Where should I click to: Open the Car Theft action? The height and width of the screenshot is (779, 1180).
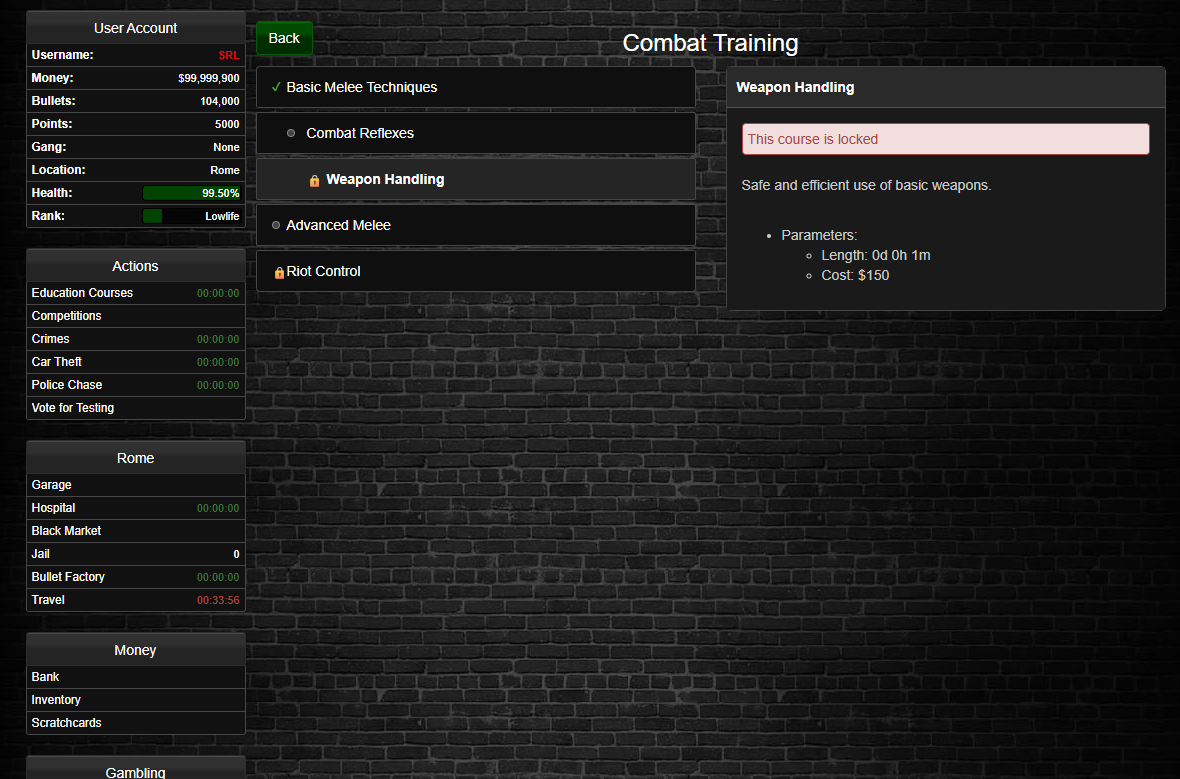(x=57, y=362)
